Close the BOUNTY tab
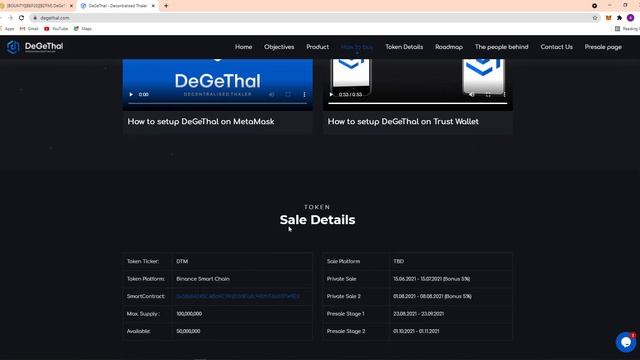 pos(71,6)
